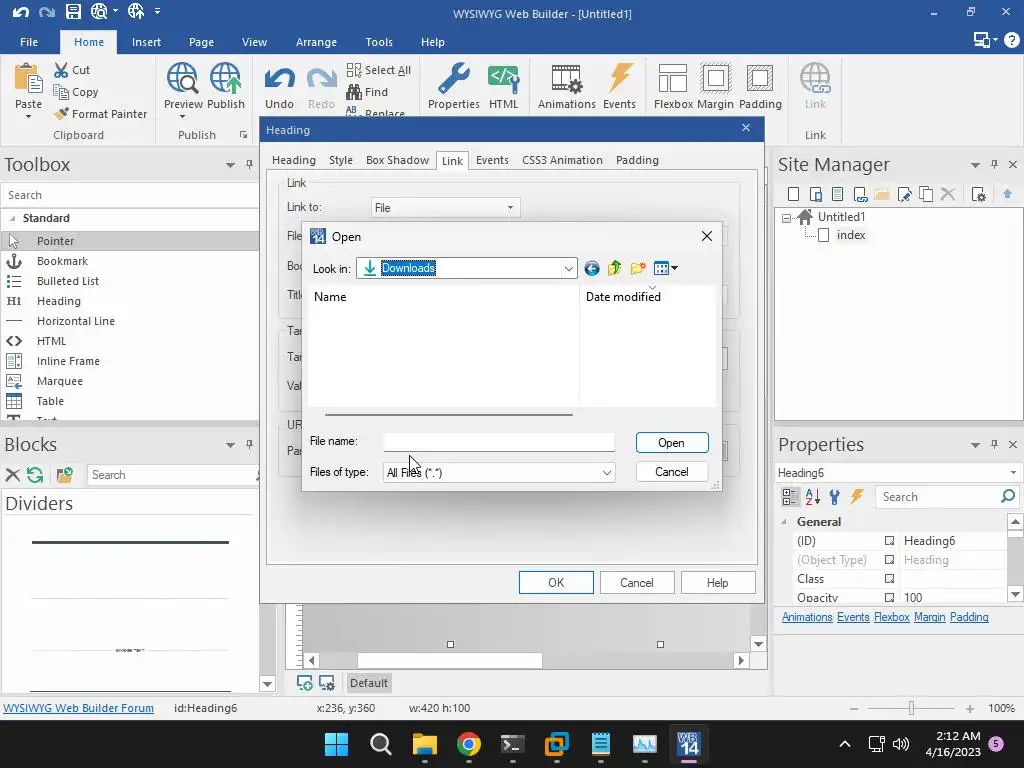Viewport: 1024px width, 768px height.
Task: Create a new folder in the Open dialog
Action: coord(638,268)
